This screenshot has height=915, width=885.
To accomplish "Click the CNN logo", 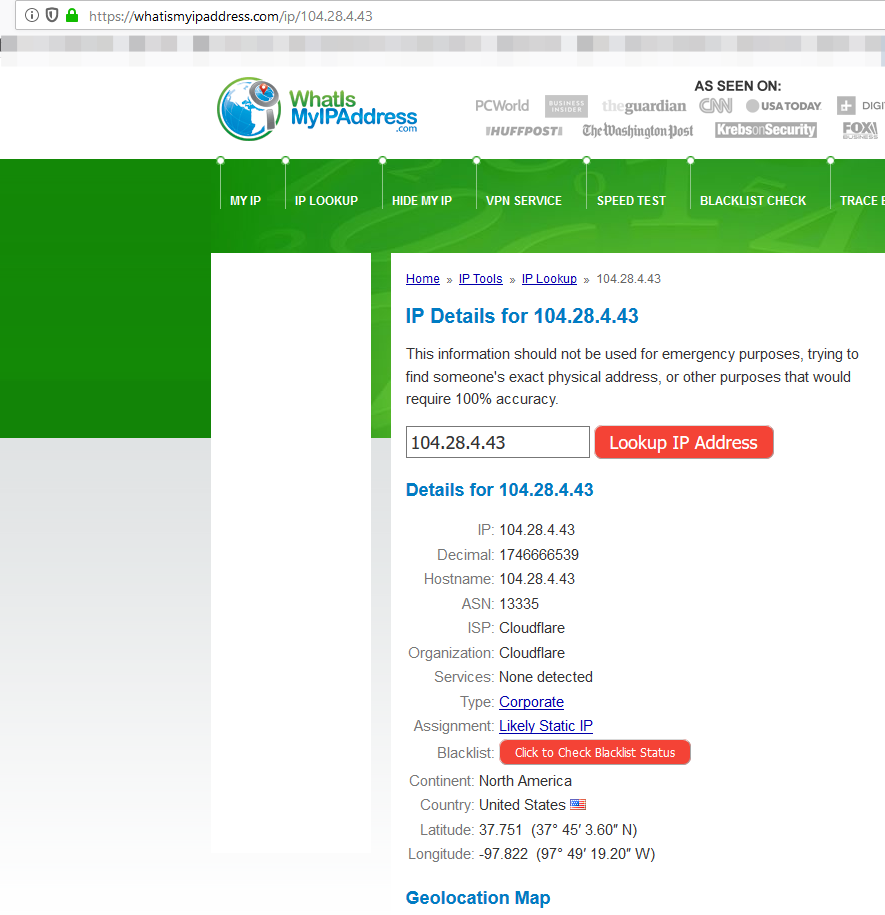I will tap(715, 106).
